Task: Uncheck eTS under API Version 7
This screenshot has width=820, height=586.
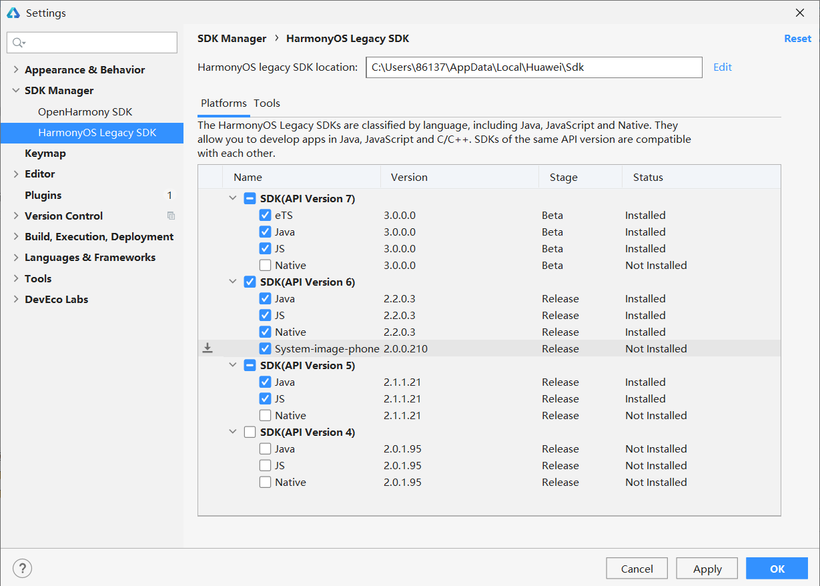Action: (265, 215)
